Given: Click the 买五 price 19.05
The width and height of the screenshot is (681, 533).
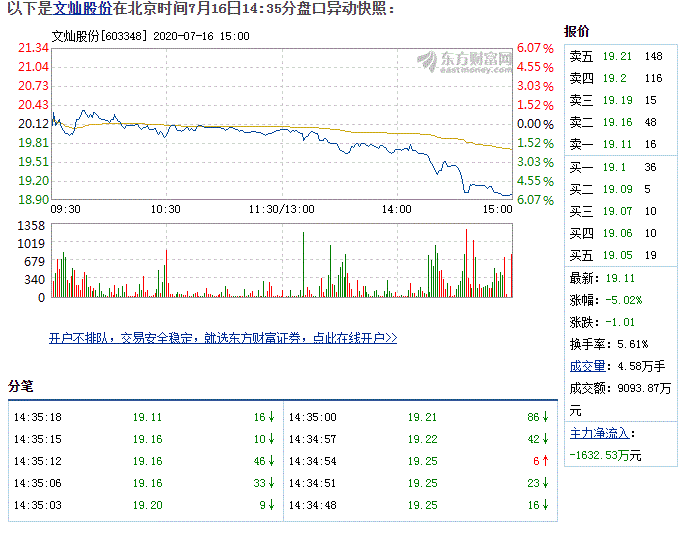Looking at the screenshot, I should pos(617,255).
